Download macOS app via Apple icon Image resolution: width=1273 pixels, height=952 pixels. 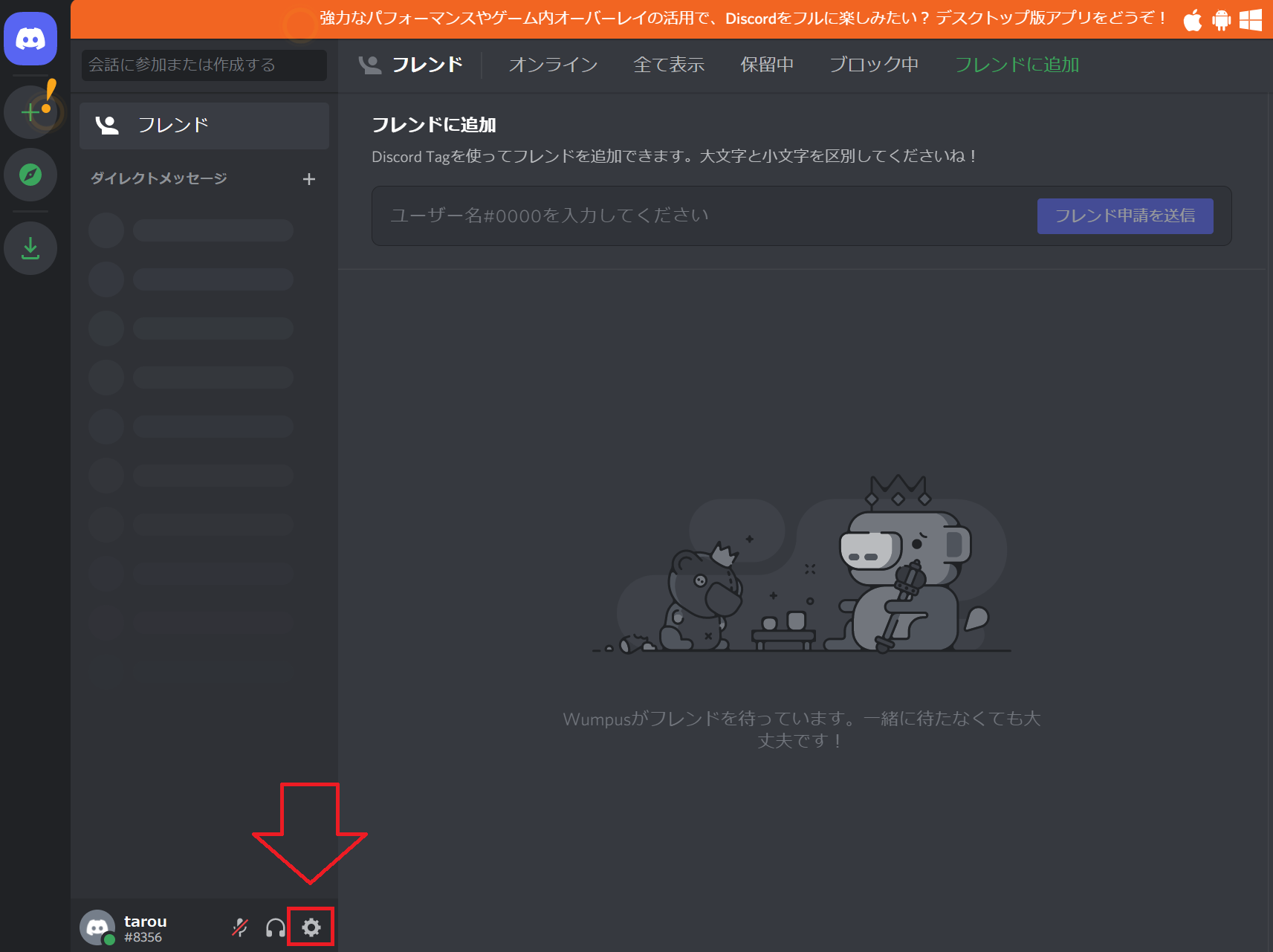(x=1192, y=19)
